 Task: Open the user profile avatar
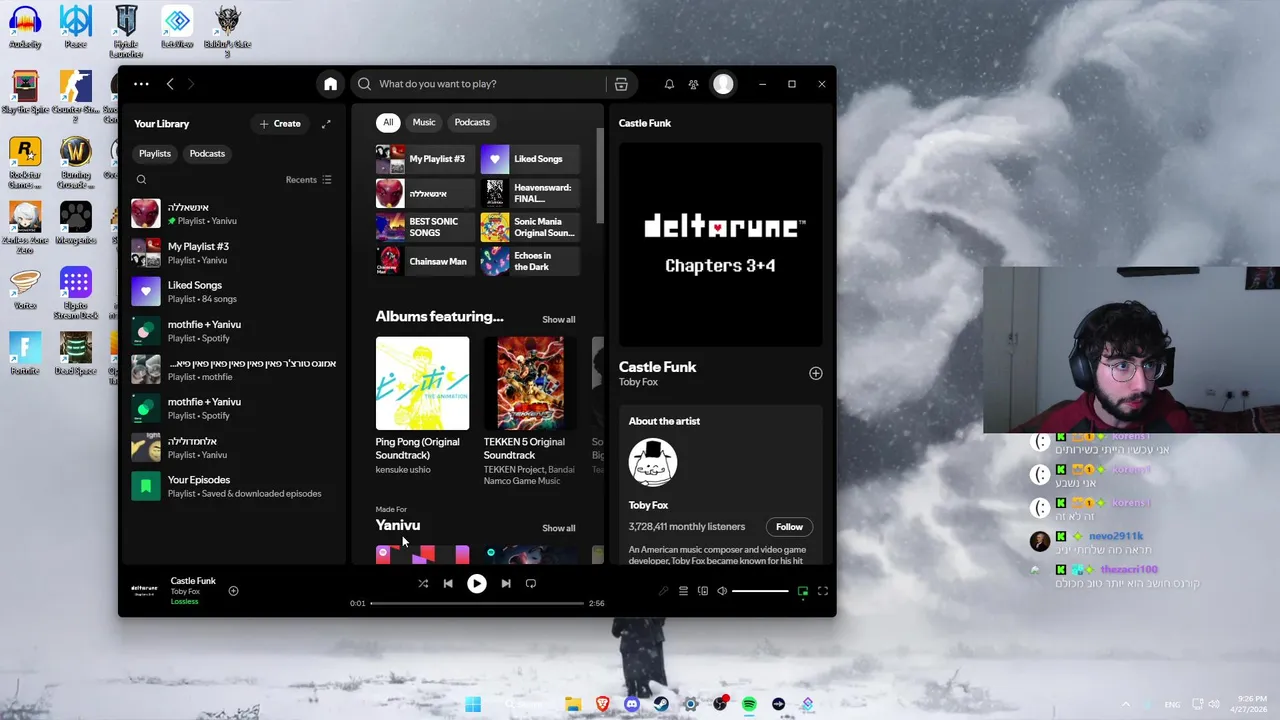tap(723, 84)
